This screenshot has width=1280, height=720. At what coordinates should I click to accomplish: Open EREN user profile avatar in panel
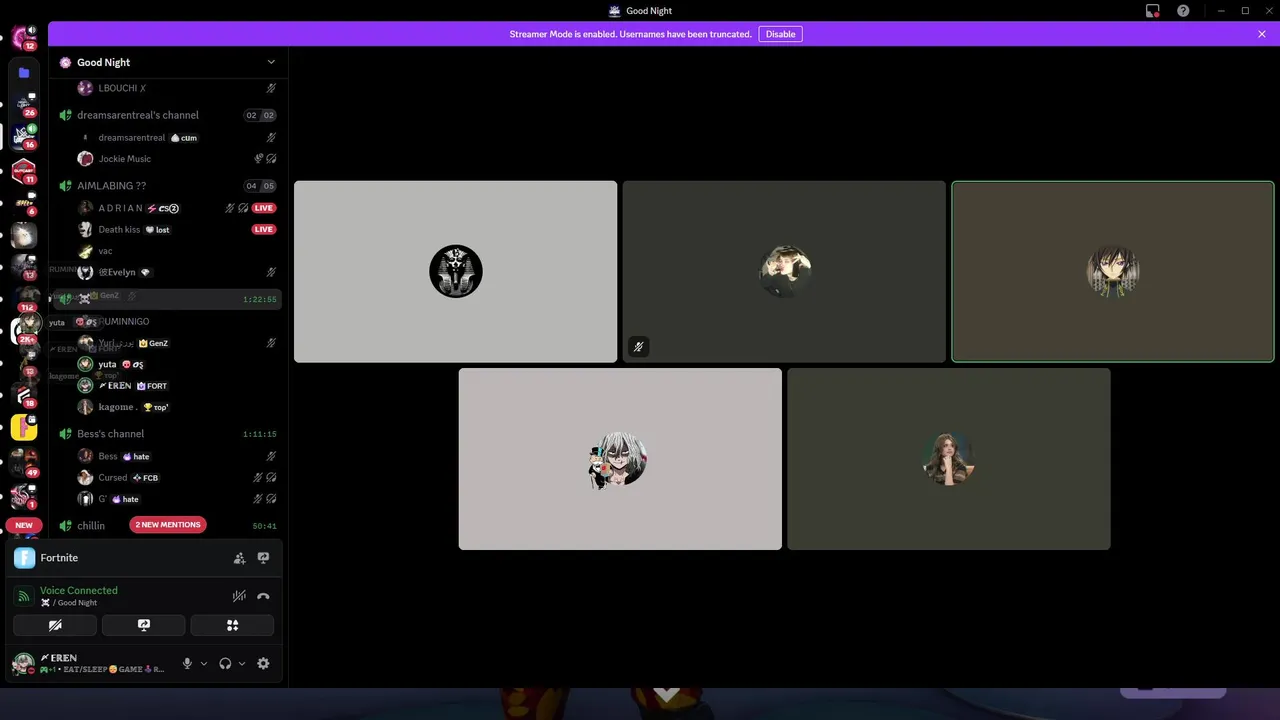pos(23,663)
